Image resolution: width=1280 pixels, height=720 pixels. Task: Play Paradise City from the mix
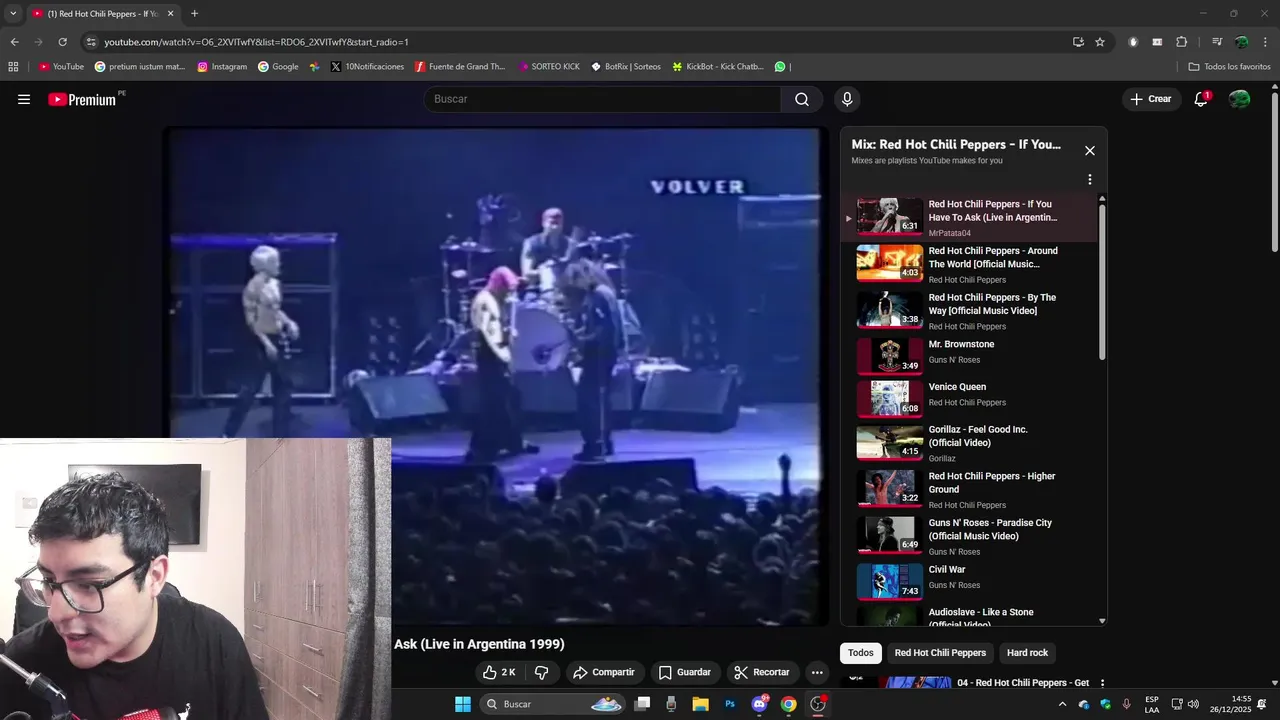(x=969, y=536)
